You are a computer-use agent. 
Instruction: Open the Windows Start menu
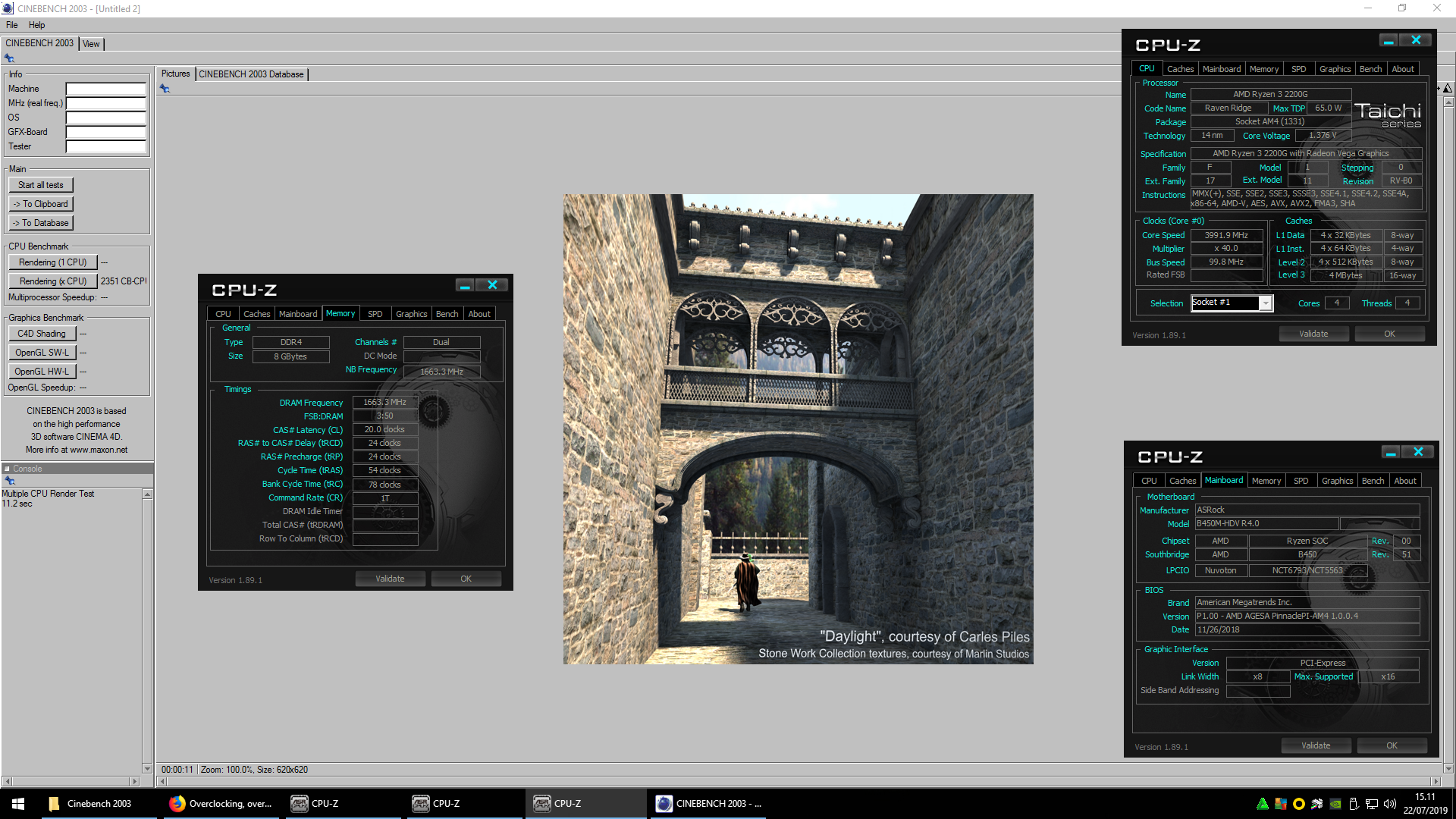18,804
